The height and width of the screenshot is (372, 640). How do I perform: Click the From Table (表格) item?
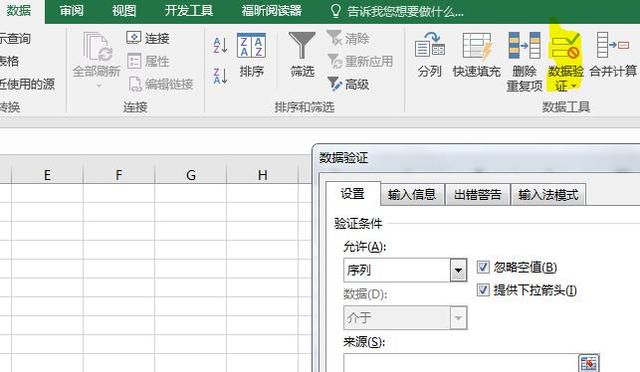[x=9, y=61]
